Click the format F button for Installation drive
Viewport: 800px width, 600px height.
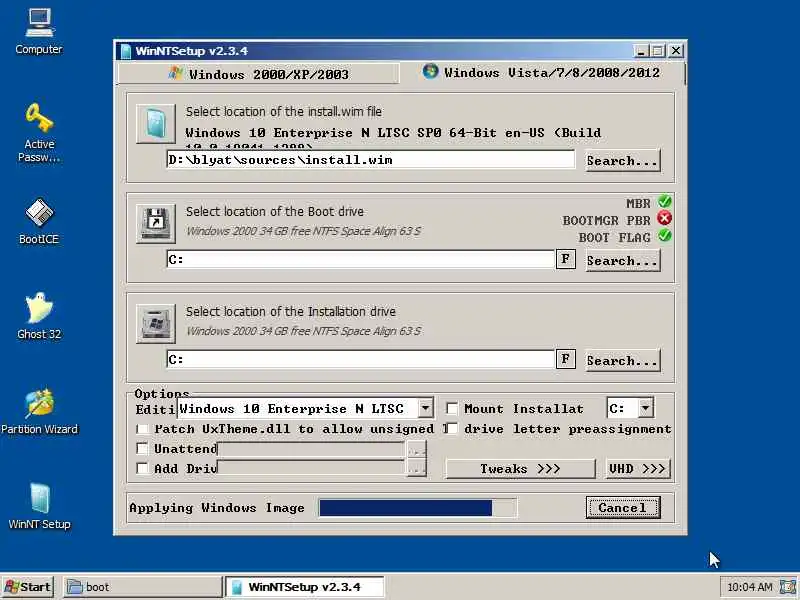(x=565, y=359)
